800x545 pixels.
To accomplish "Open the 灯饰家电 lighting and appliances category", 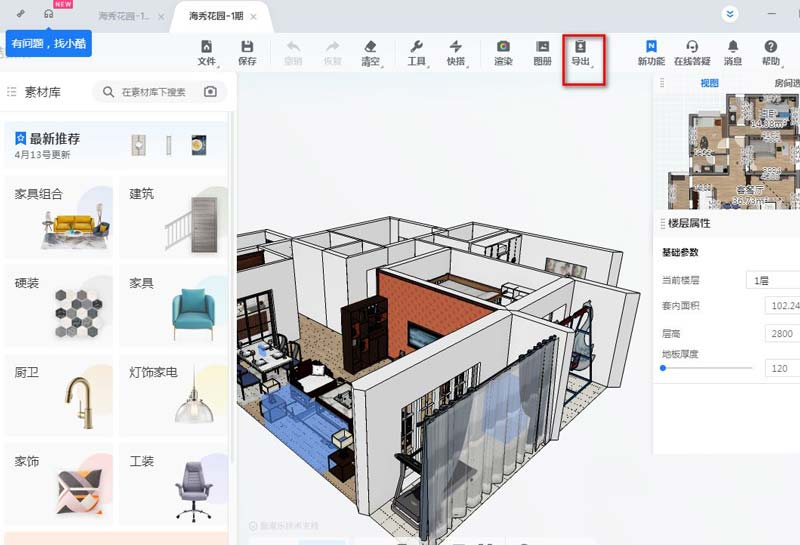I will click(x=173, y=394).
